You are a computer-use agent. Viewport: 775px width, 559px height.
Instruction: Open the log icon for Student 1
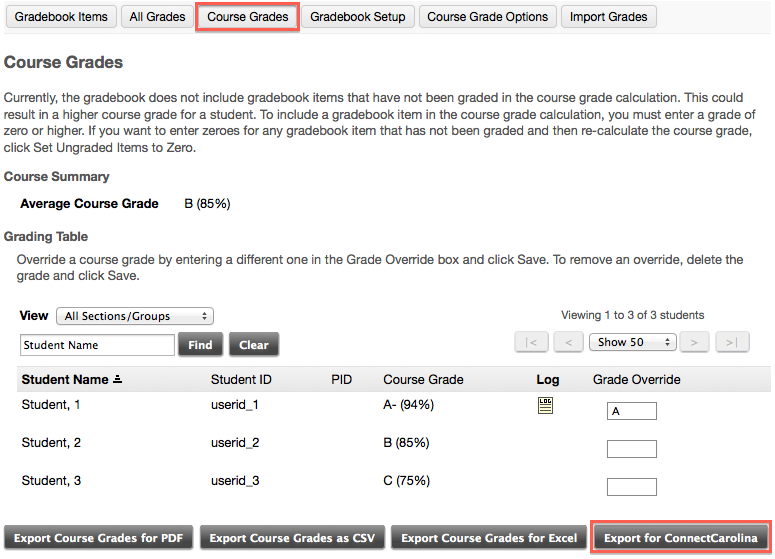click(x=545, y=405)
